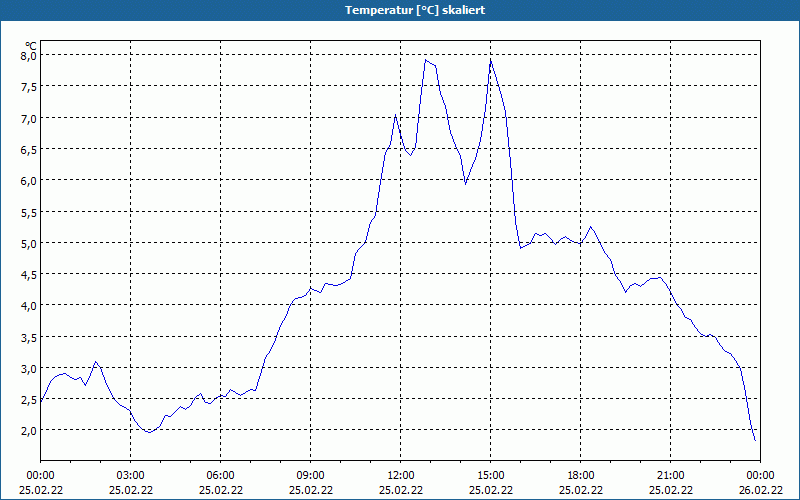Click the 2,5 y-axis value

pos(30,399)
